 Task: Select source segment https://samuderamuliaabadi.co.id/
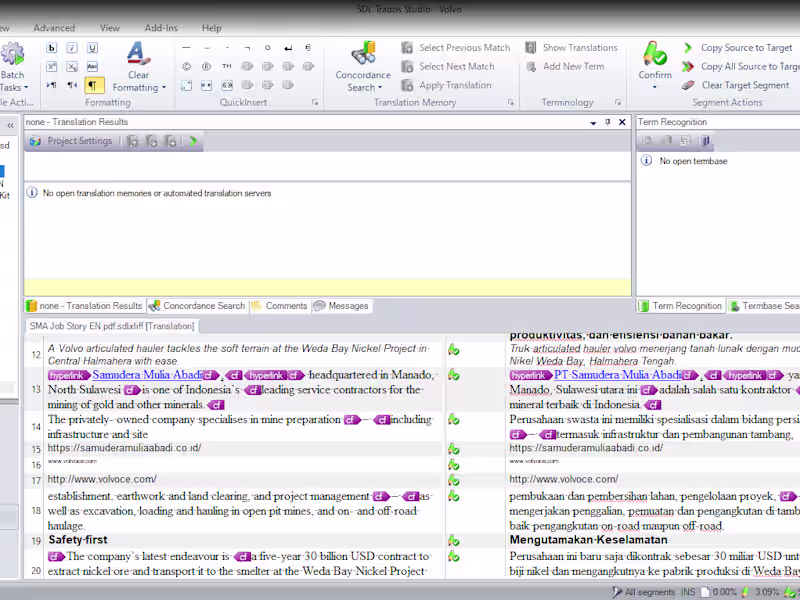coord(124,448)
